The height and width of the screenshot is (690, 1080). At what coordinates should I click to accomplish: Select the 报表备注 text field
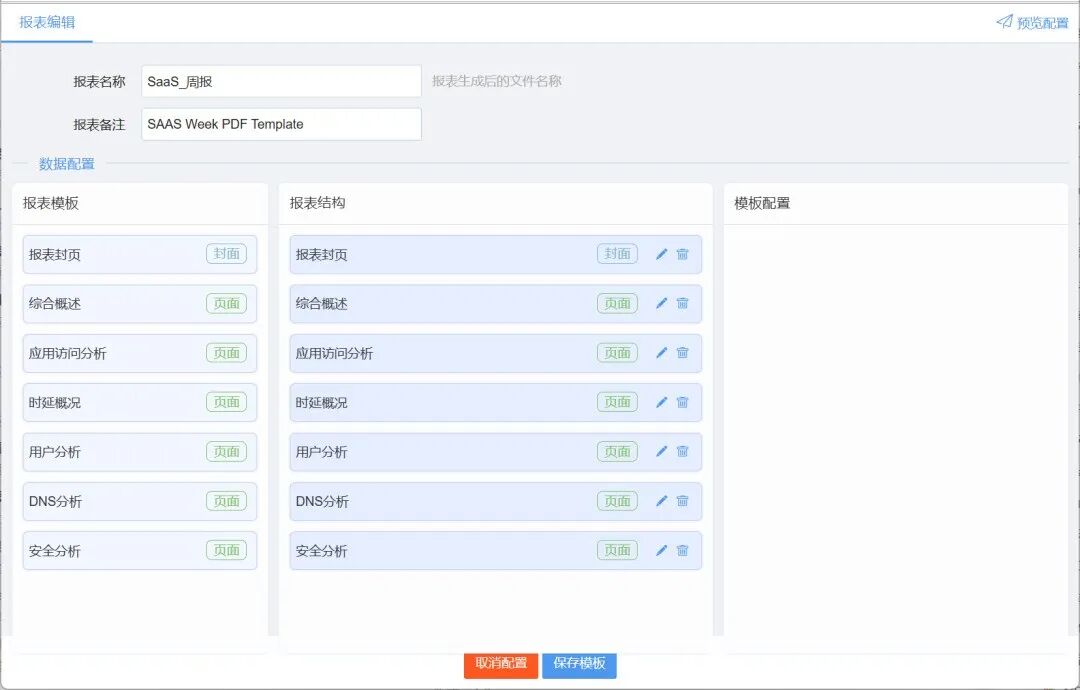[x=280, y=124]
